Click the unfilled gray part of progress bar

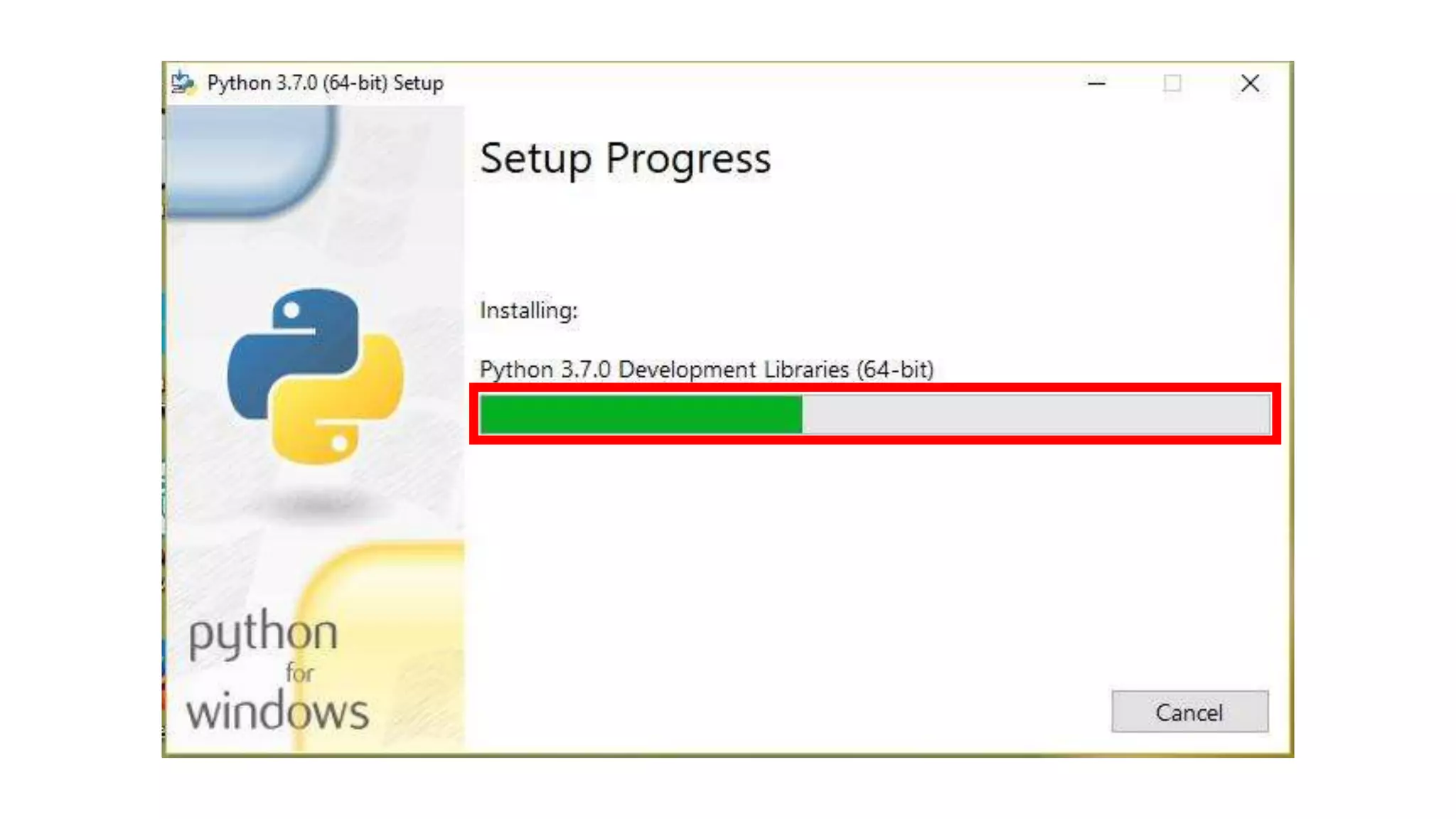click(1036, 414)
